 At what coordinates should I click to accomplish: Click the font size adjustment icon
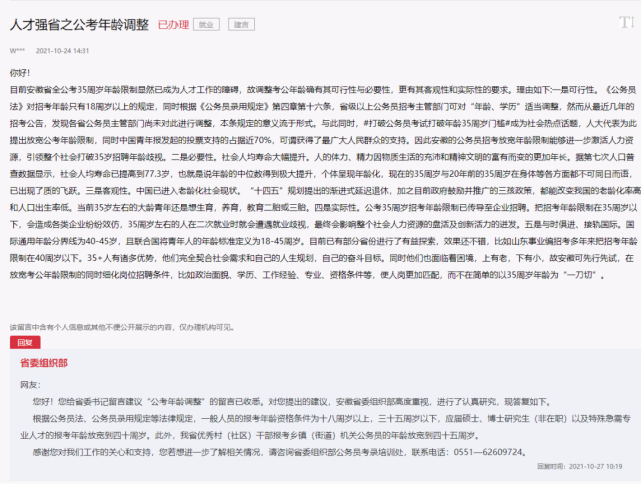[x=626, y=22]
